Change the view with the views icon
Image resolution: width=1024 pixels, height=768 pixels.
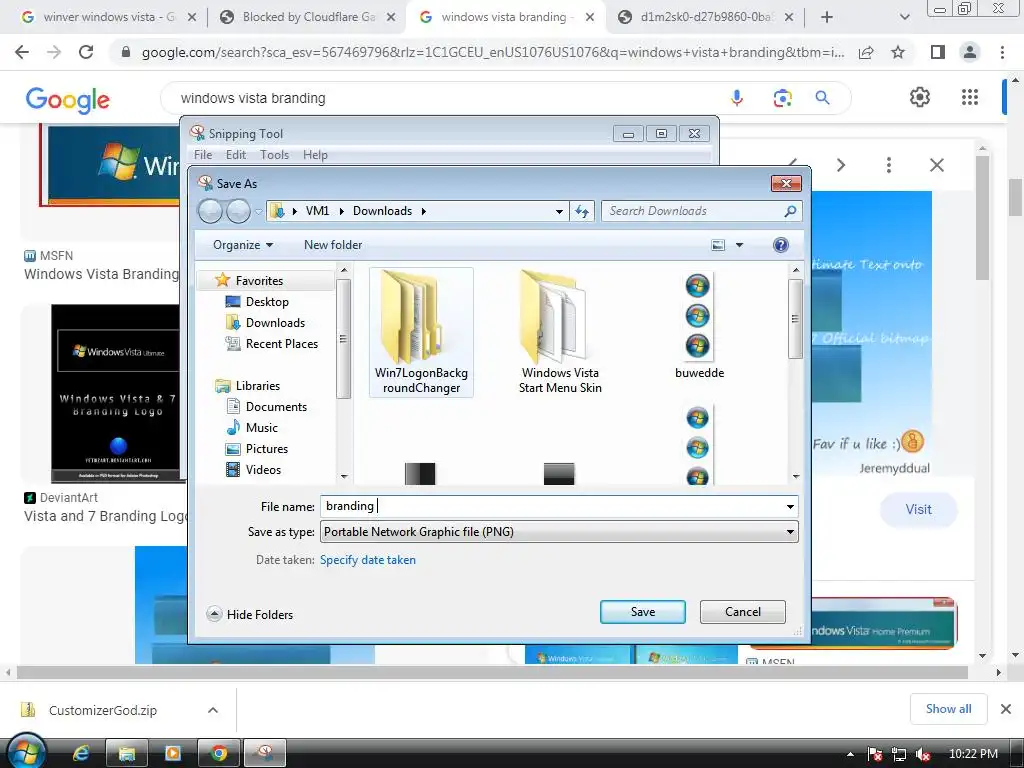(718, 245)
